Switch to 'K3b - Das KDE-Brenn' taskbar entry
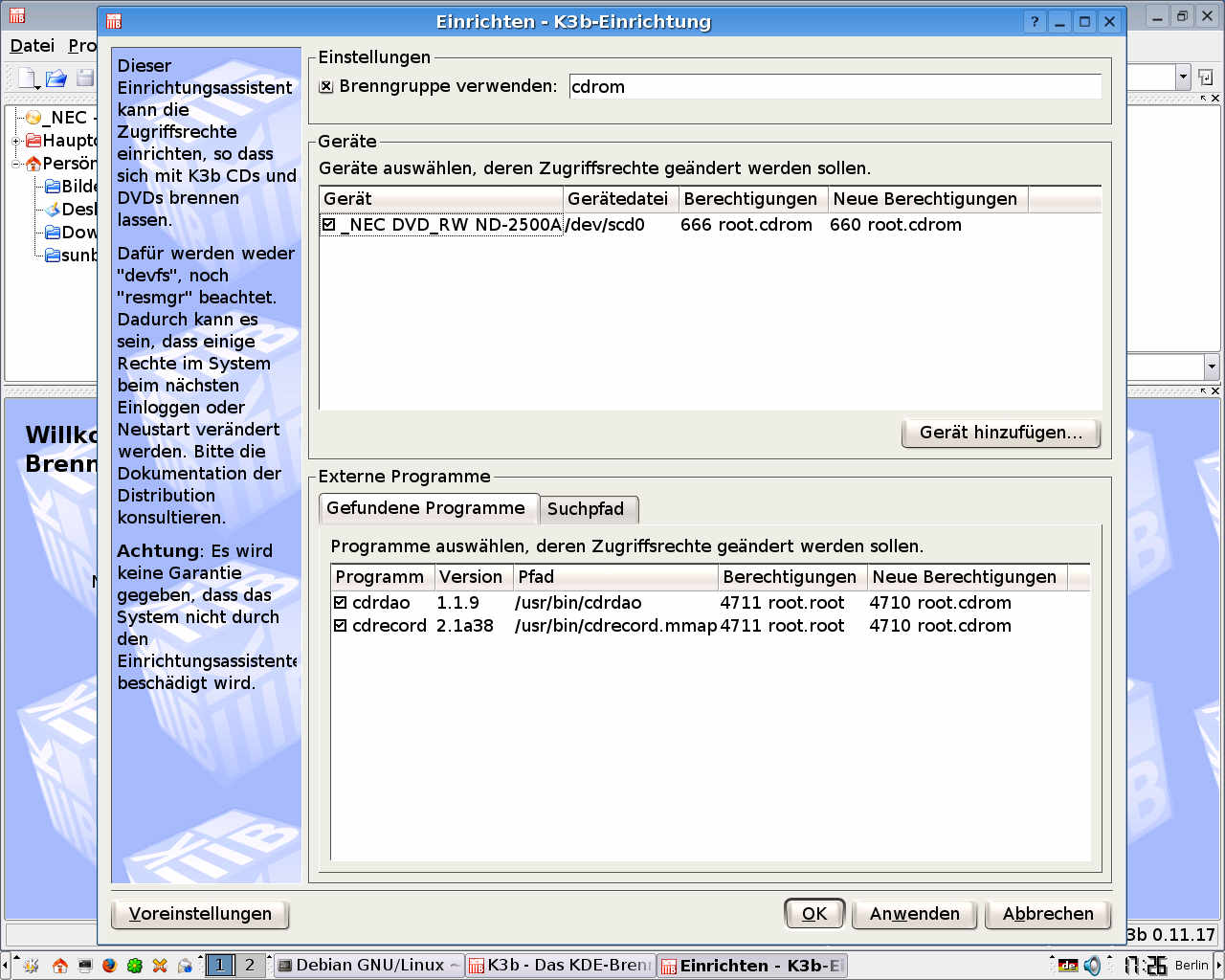Image resolution: width=1225 pixels, height=980 pixels. coord(561,965)
